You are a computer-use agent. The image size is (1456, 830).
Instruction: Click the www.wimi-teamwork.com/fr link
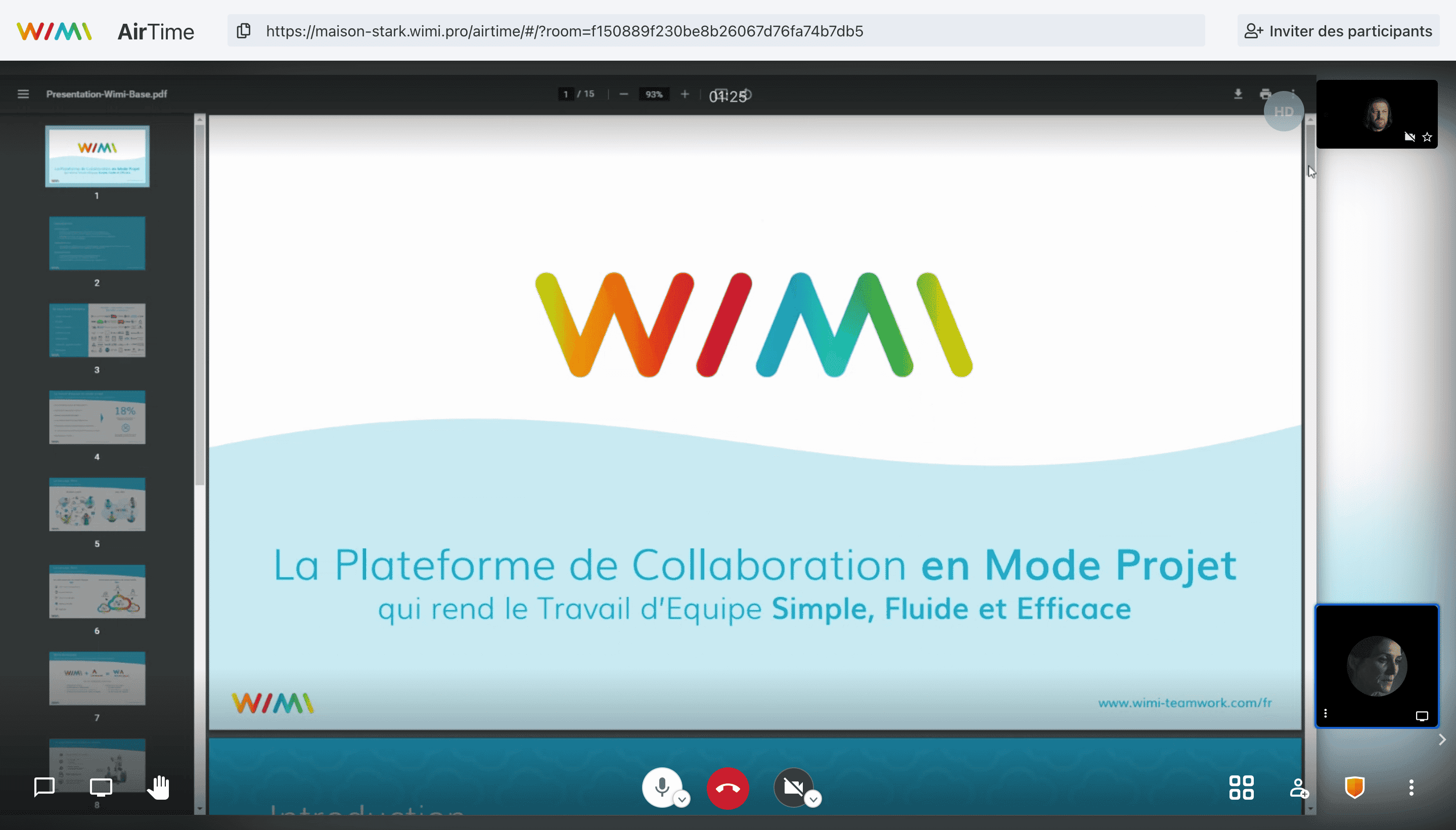[1185, 703]
